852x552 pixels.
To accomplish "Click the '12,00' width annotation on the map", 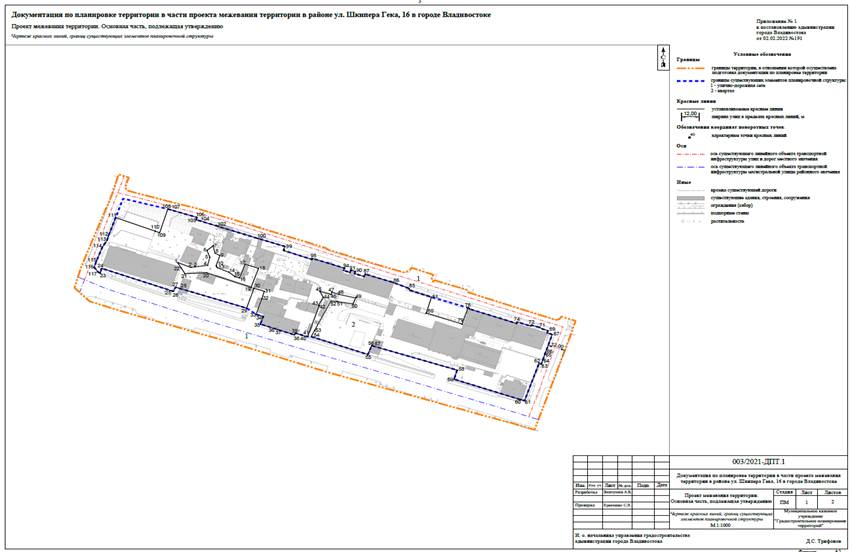I will pyautogui.click(x=558, y=347).
